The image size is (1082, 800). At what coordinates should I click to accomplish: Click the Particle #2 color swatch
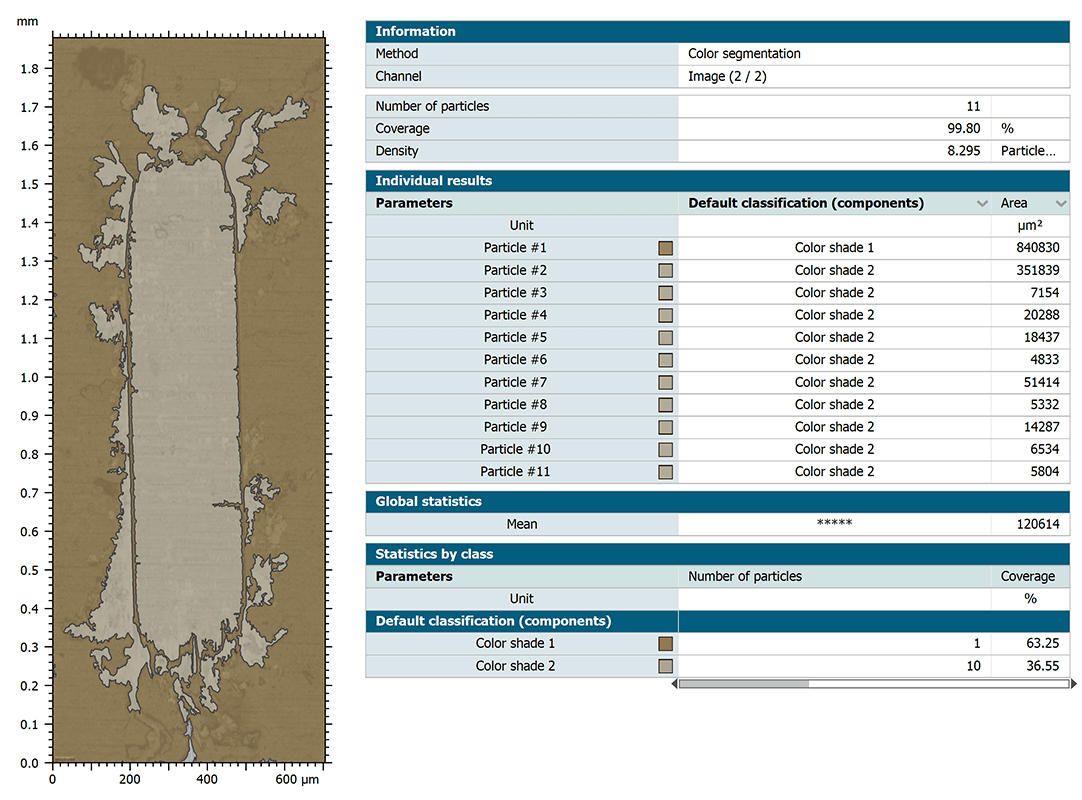[666, 270]
